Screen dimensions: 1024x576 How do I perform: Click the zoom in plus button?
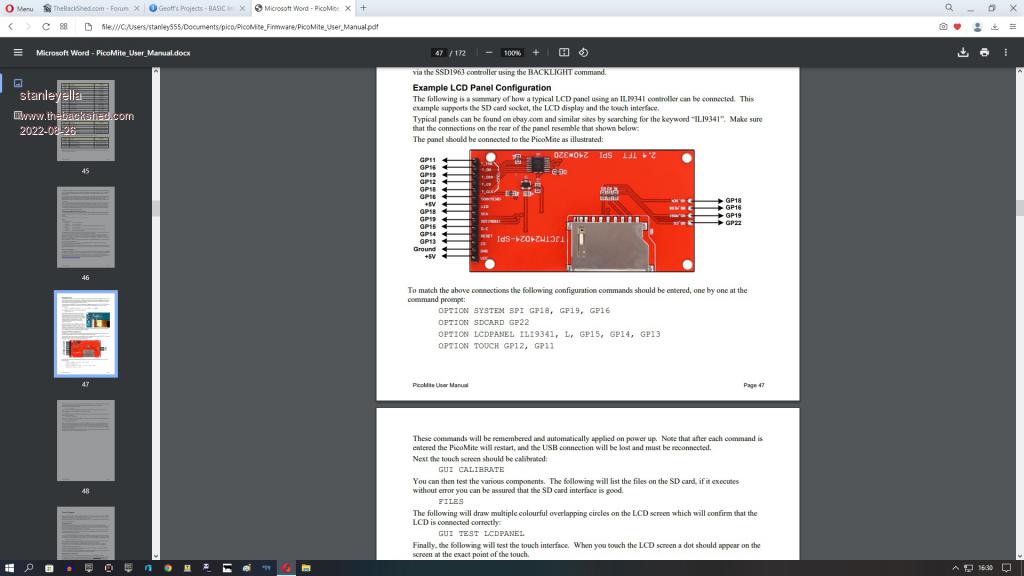pyautogui.click(x=536, y=52)
